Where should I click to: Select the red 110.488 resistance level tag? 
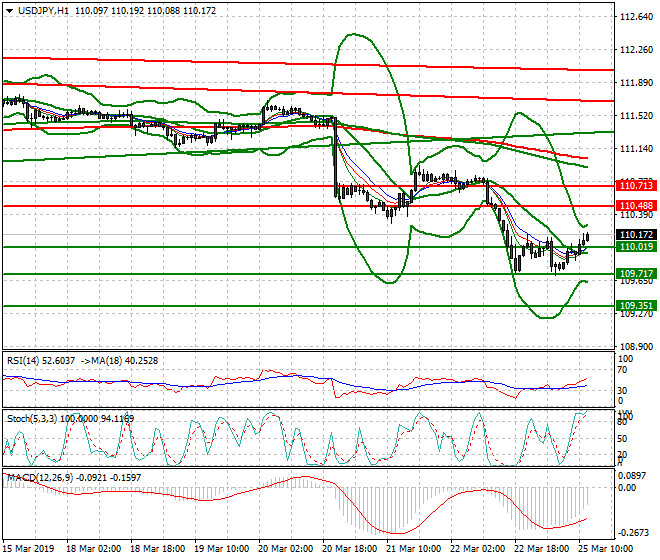click(x=636, y=206)
